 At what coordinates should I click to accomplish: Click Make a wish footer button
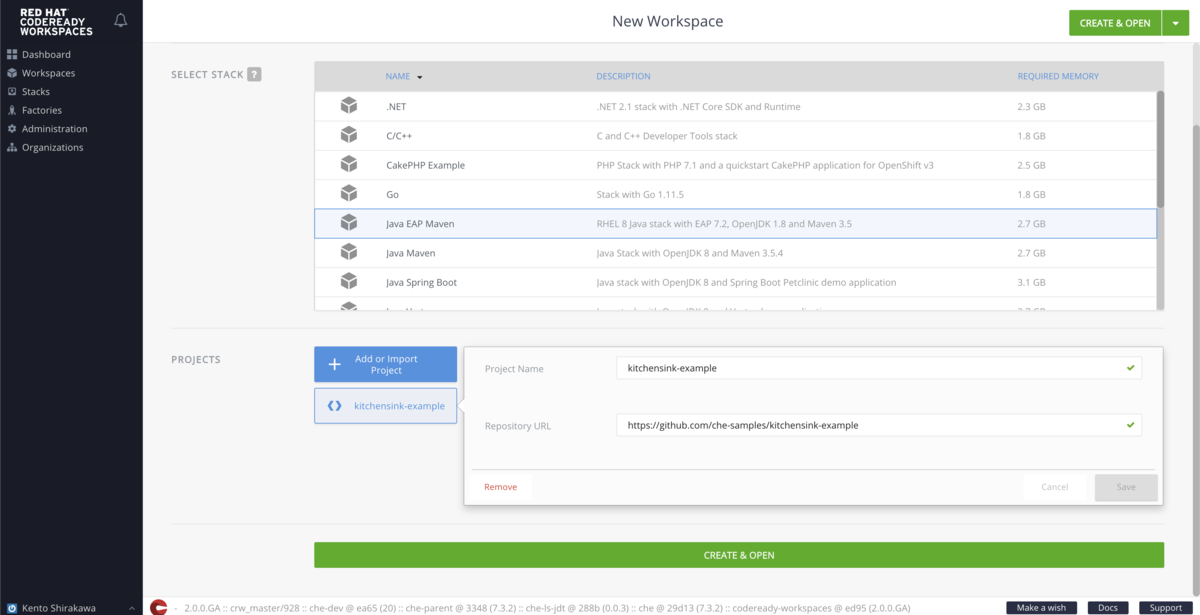point(1041,608)
